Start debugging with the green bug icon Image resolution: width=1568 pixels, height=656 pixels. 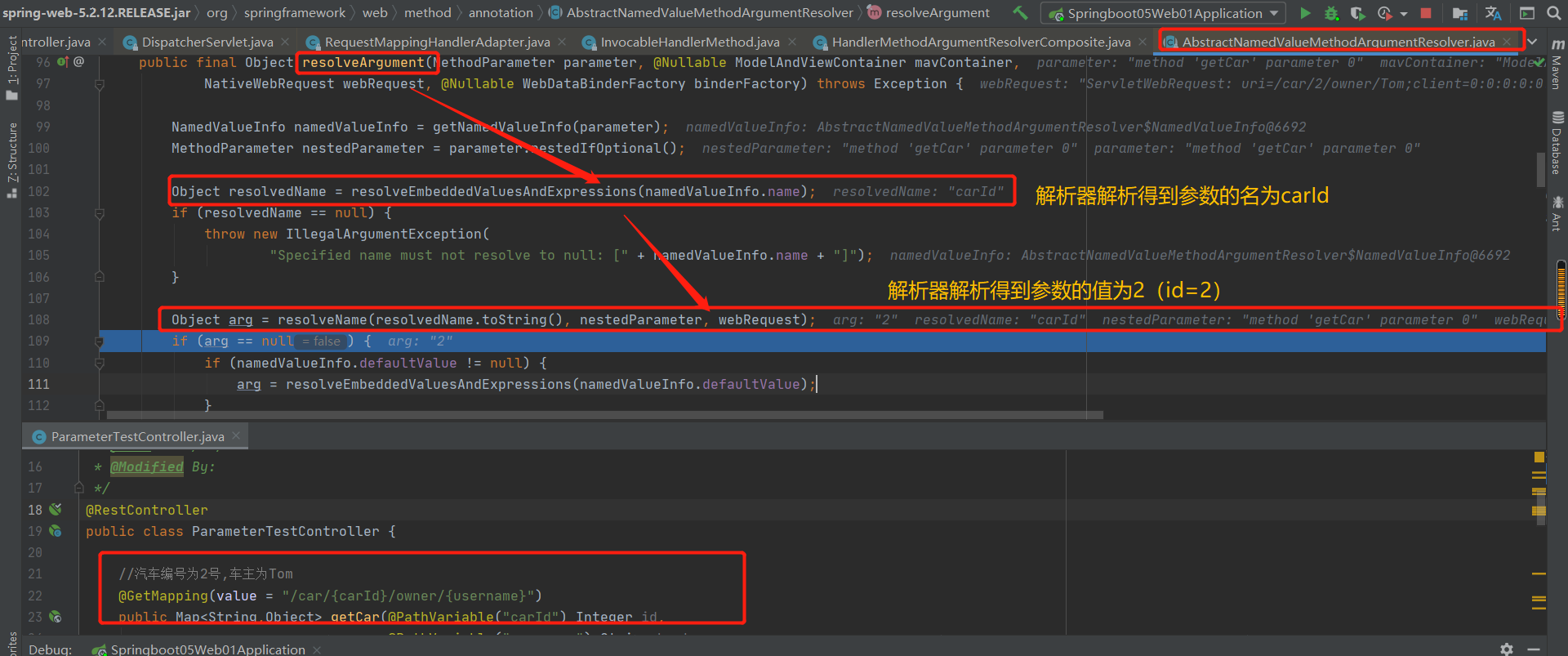coord(1331,13)
